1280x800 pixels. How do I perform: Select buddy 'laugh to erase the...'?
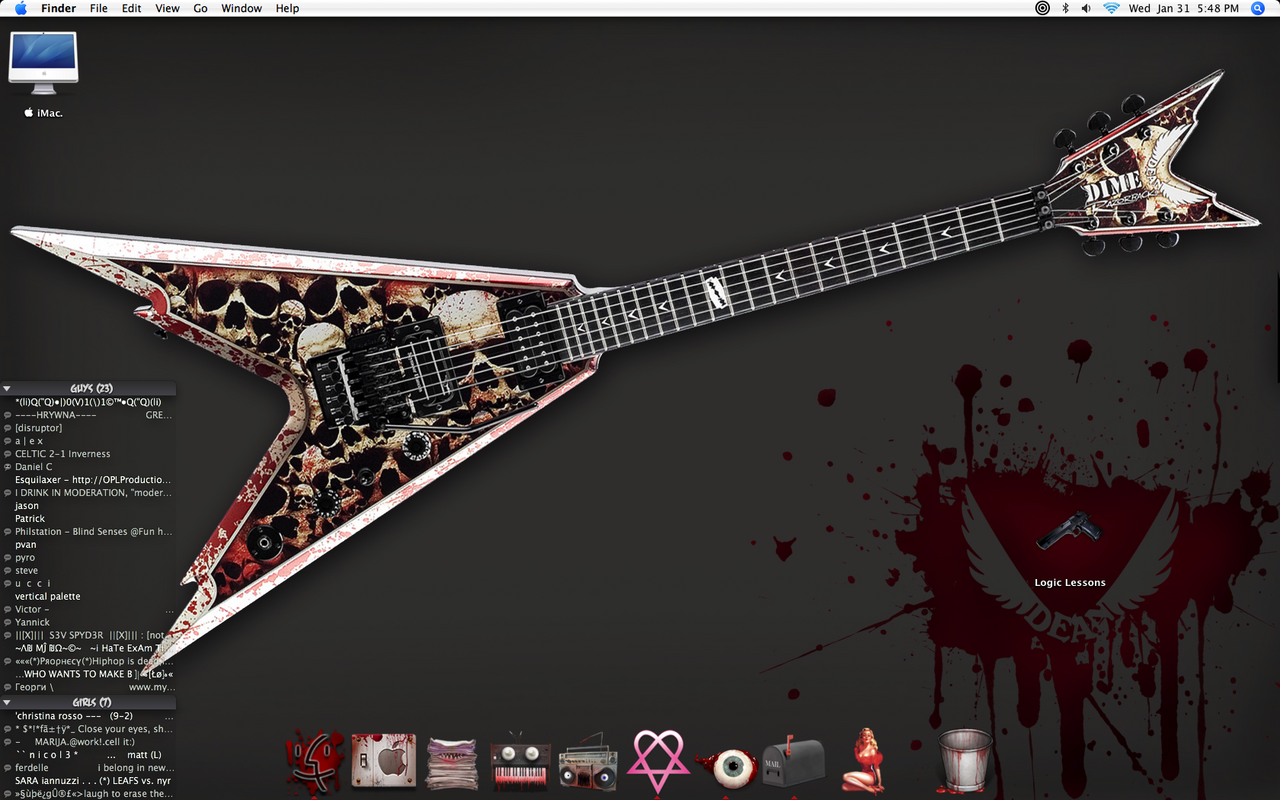point(88,794)
